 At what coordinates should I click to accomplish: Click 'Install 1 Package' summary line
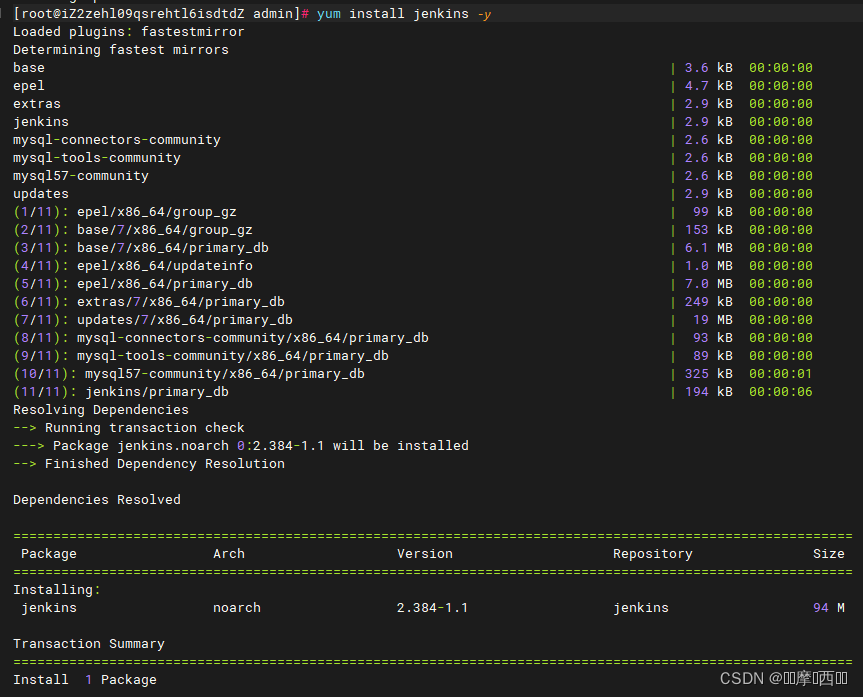[85, 680]
